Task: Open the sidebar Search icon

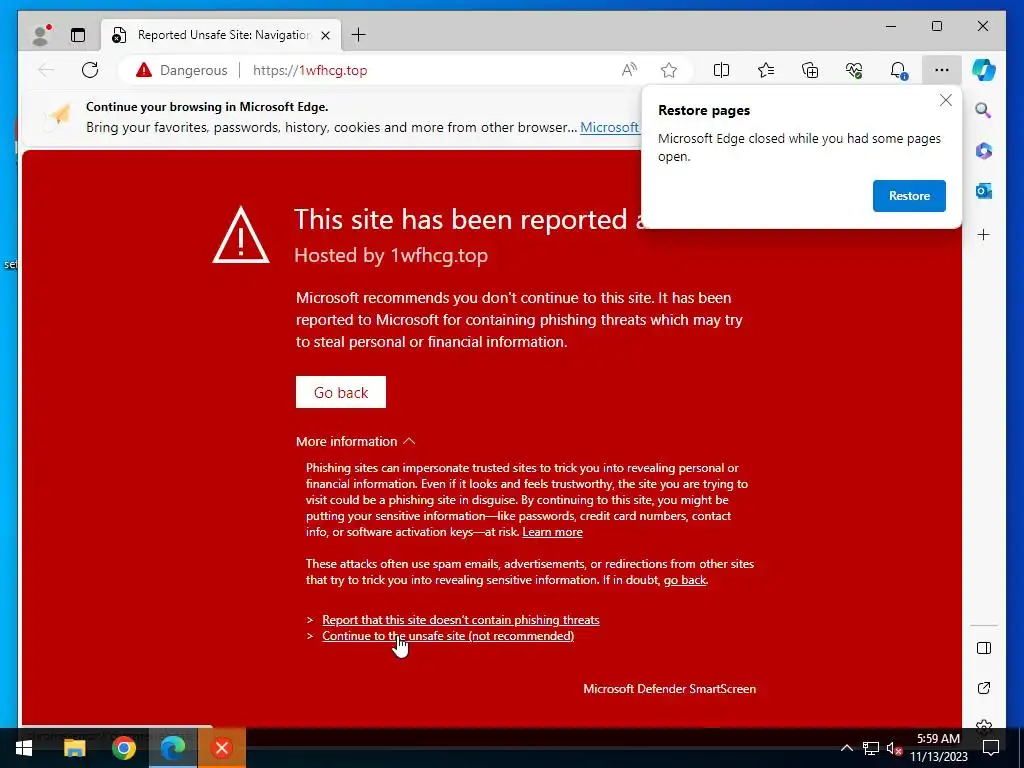Action: point(984,110)
